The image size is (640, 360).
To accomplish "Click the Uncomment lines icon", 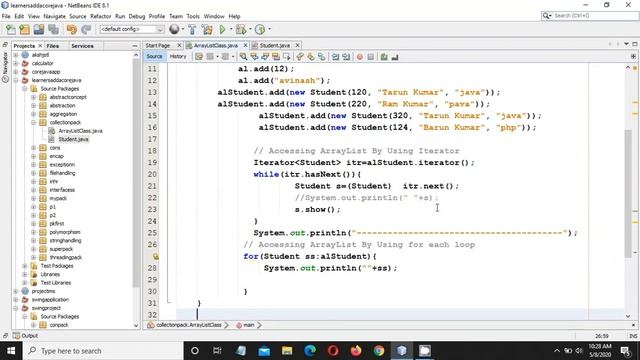I will coord(395,57).
